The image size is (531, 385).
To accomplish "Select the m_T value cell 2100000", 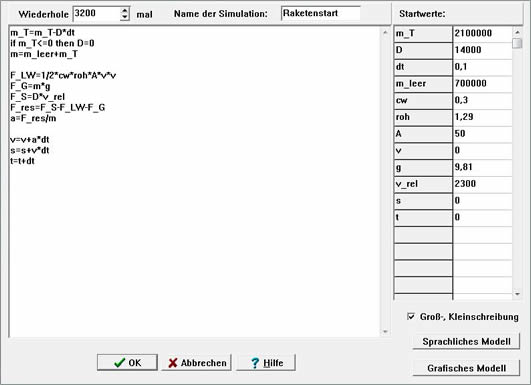I will click(483, 33).
